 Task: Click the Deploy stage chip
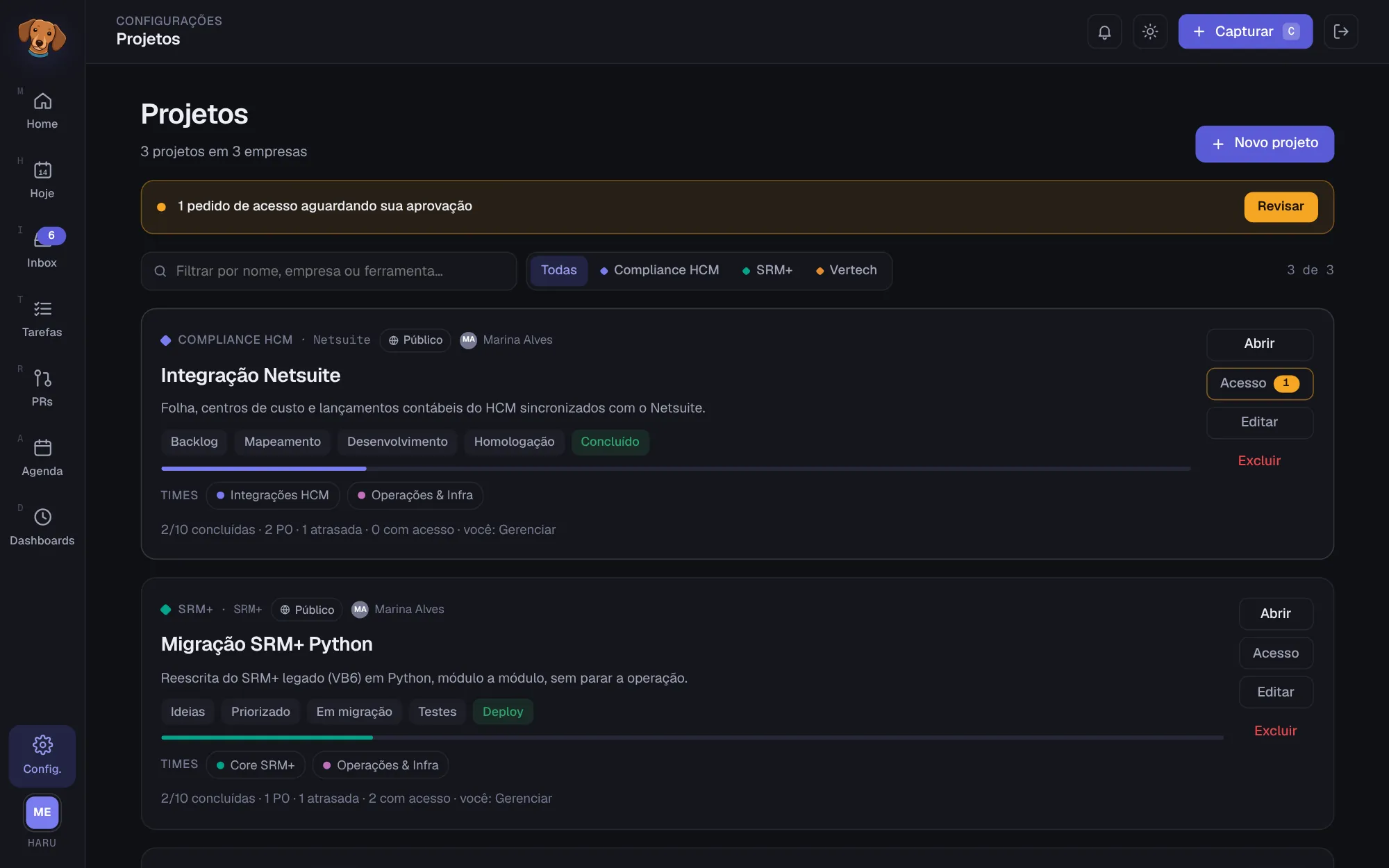pos(503,712)
